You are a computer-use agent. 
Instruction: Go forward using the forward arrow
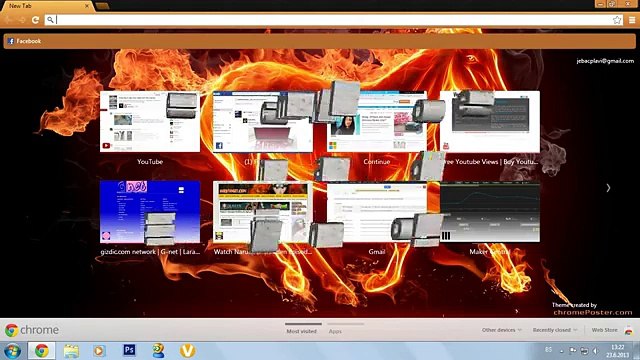point(22,20)
